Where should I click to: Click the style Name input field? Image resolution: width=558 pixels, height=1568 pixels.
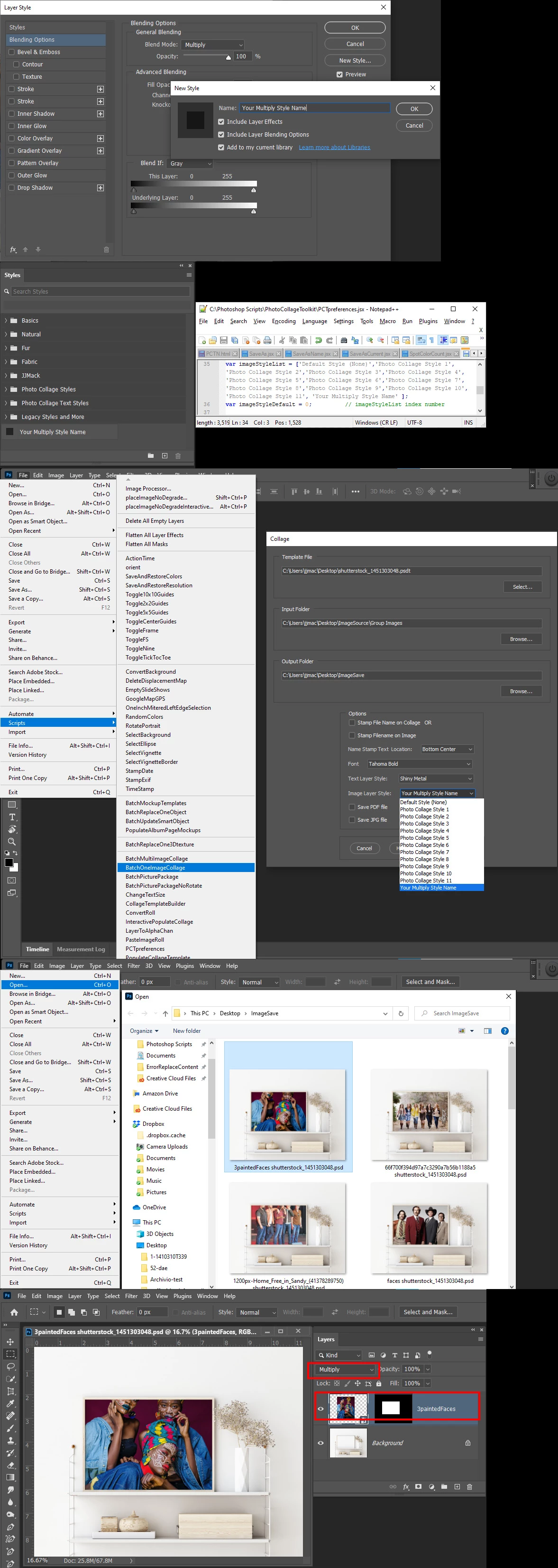[x=315, y=108]
